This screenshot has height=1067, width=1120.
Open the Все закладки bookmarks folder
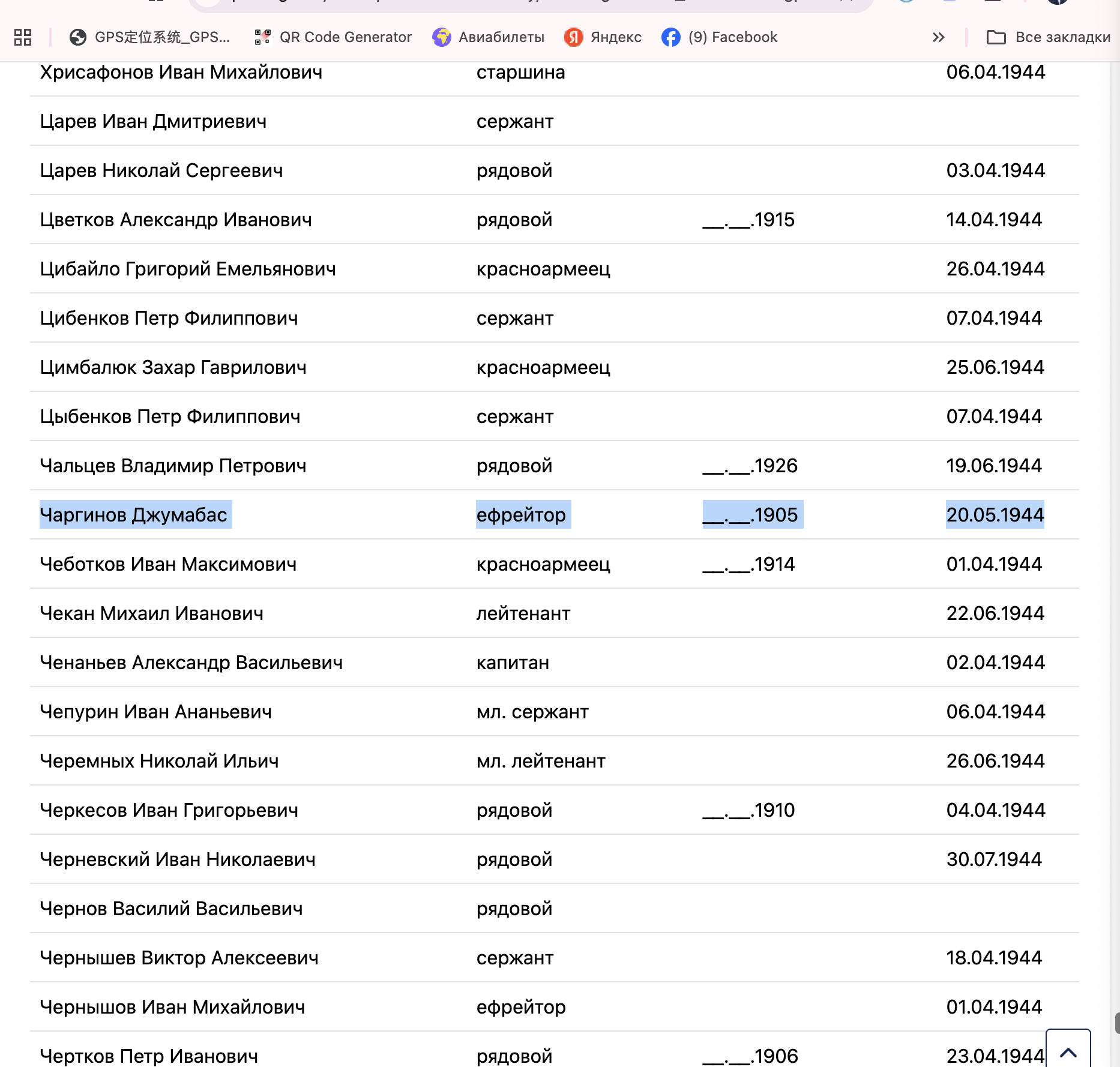click(x=1049, y=37)
